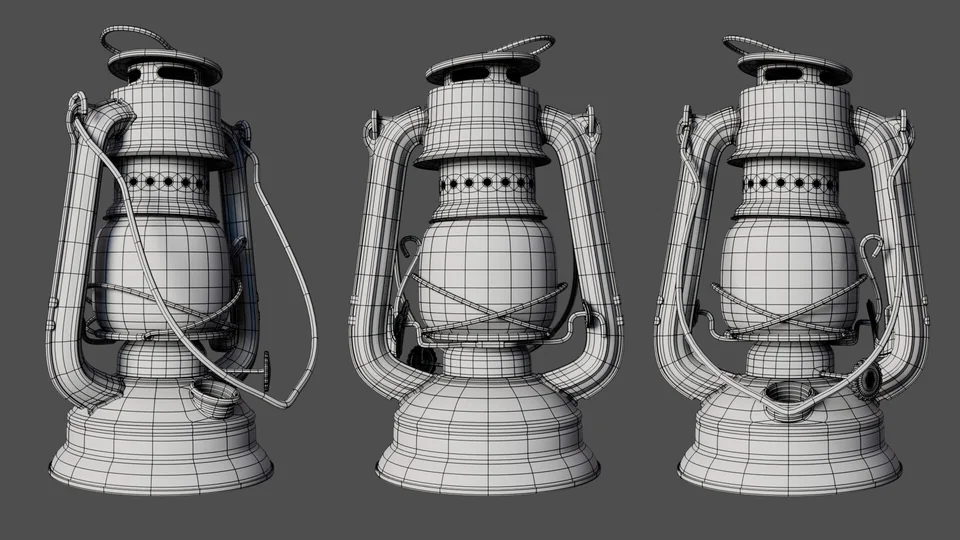Select the front-view lantern without visible fuel cap
Image resolution: width=960 pixels, height=540 pixels.
point(486,266)
